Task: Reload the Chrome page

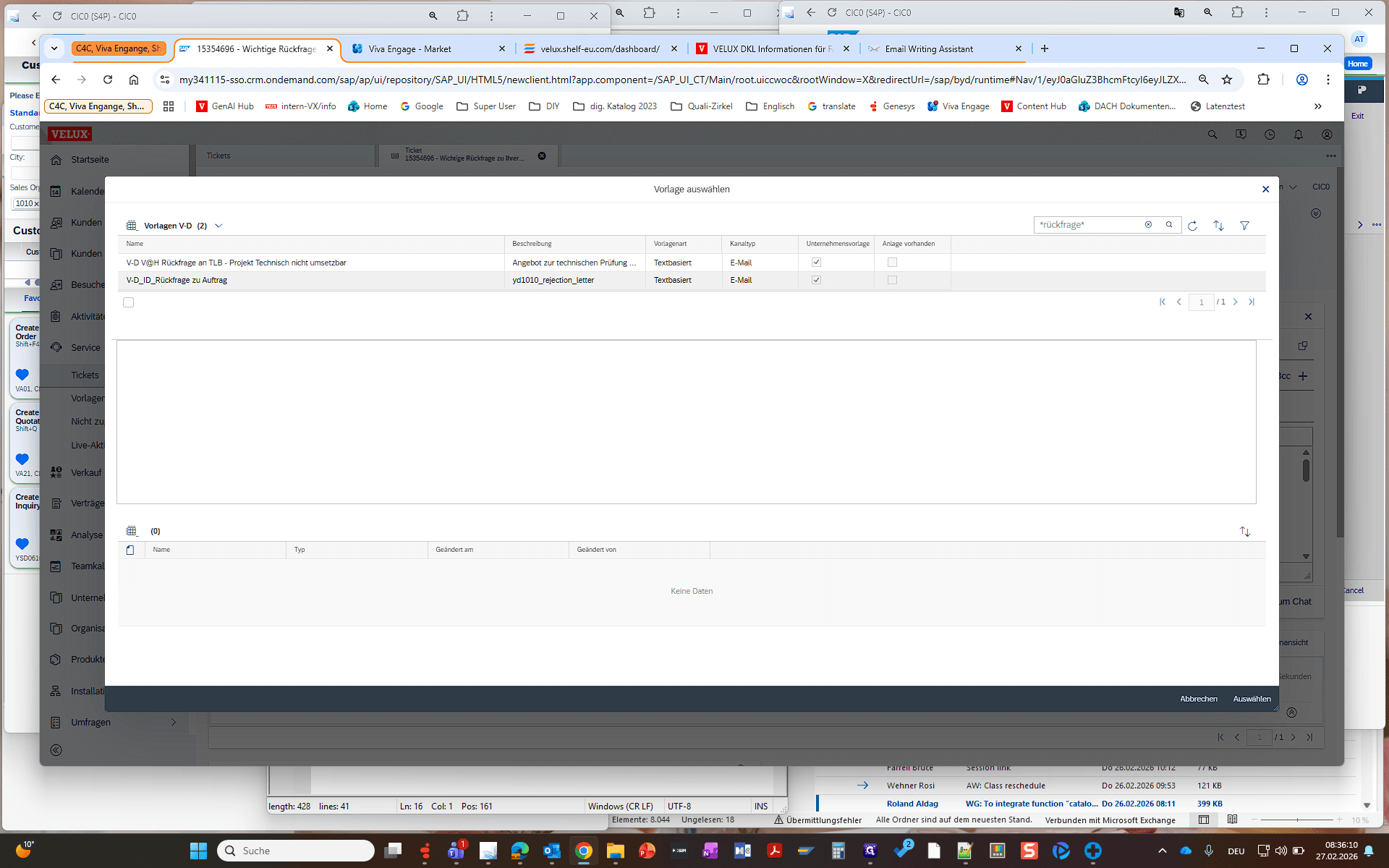Action: coord(108,80)
